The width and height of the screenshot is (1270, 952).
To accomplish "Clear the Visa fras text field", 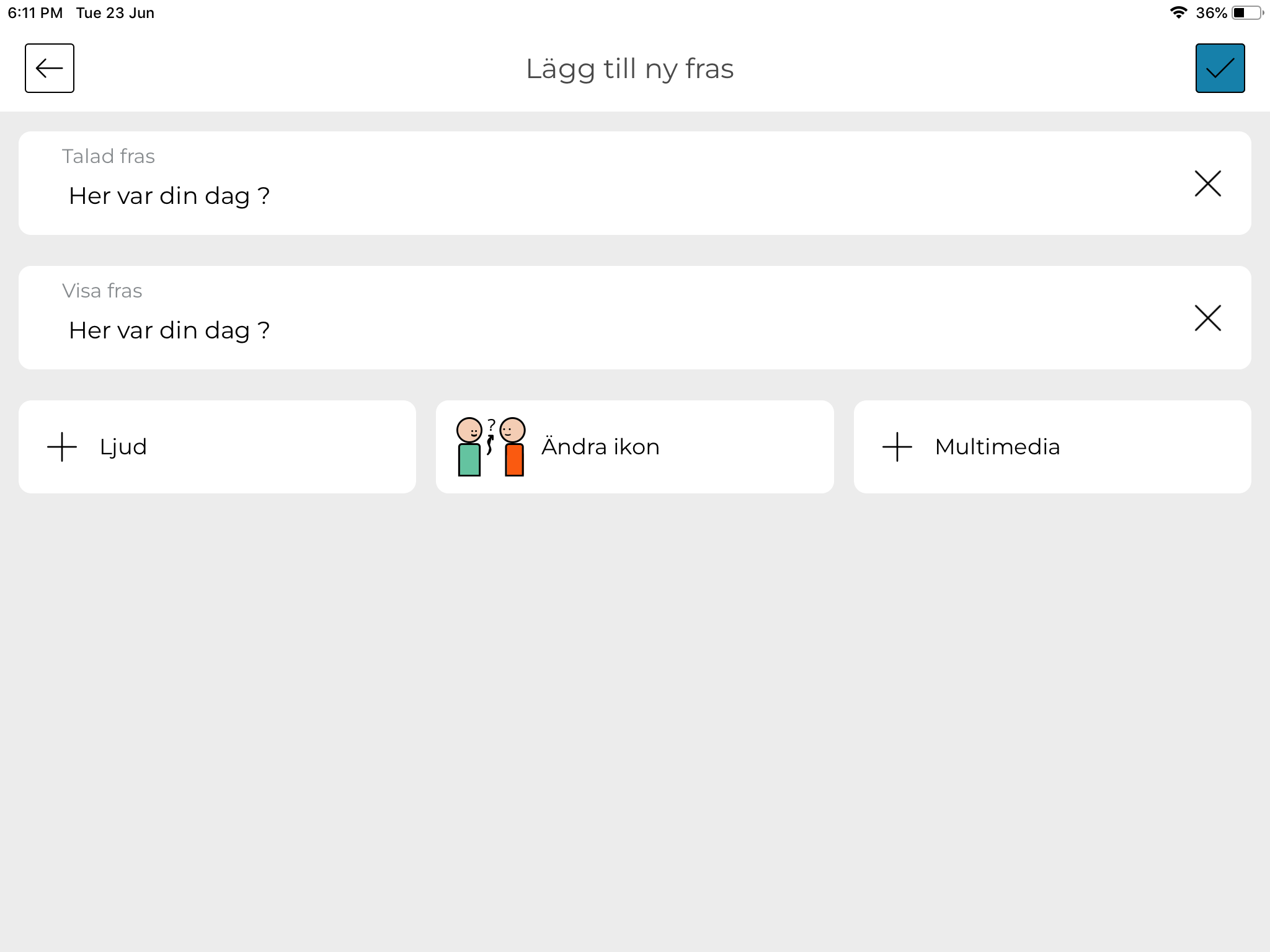I will click(1207, 318).
